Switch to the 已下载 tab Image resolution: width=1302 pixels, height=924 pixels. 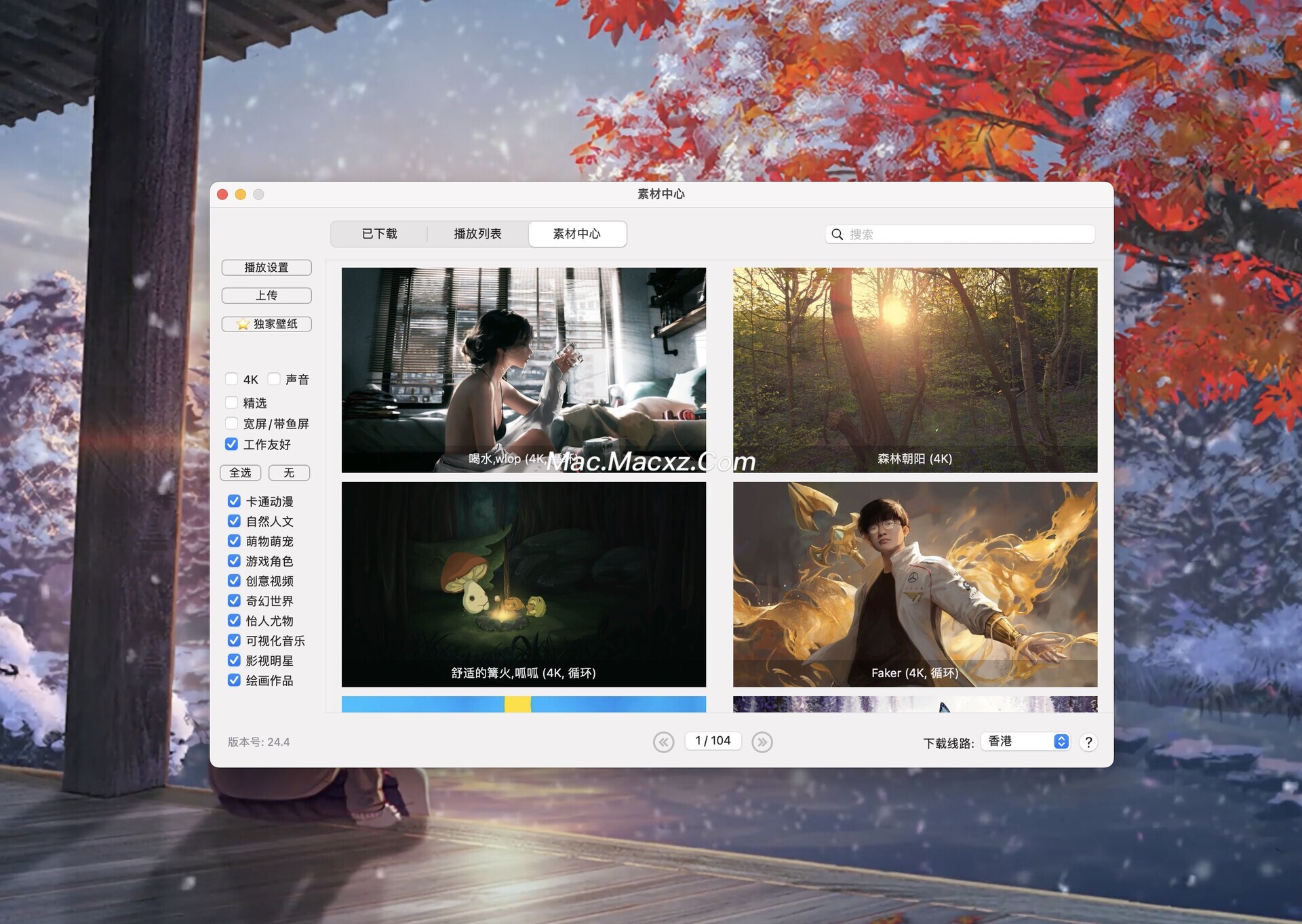coord(379,234)
